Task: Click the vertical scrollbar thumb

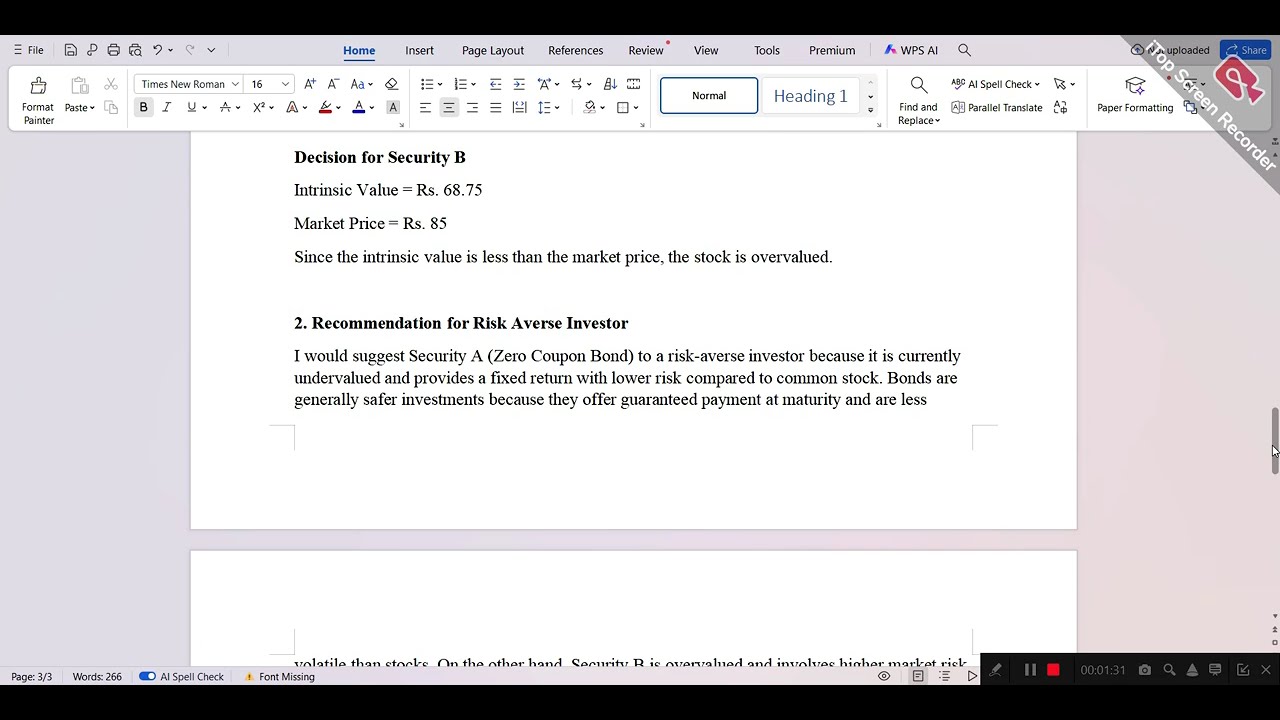Action: [1274, 440]
